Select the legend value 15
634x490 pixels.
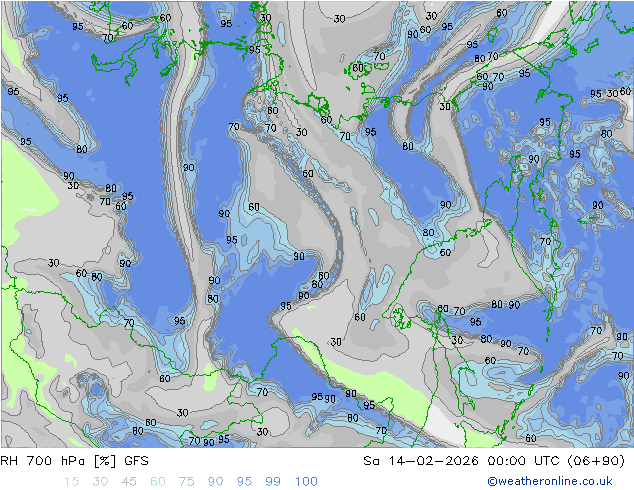tap(71, 481)
